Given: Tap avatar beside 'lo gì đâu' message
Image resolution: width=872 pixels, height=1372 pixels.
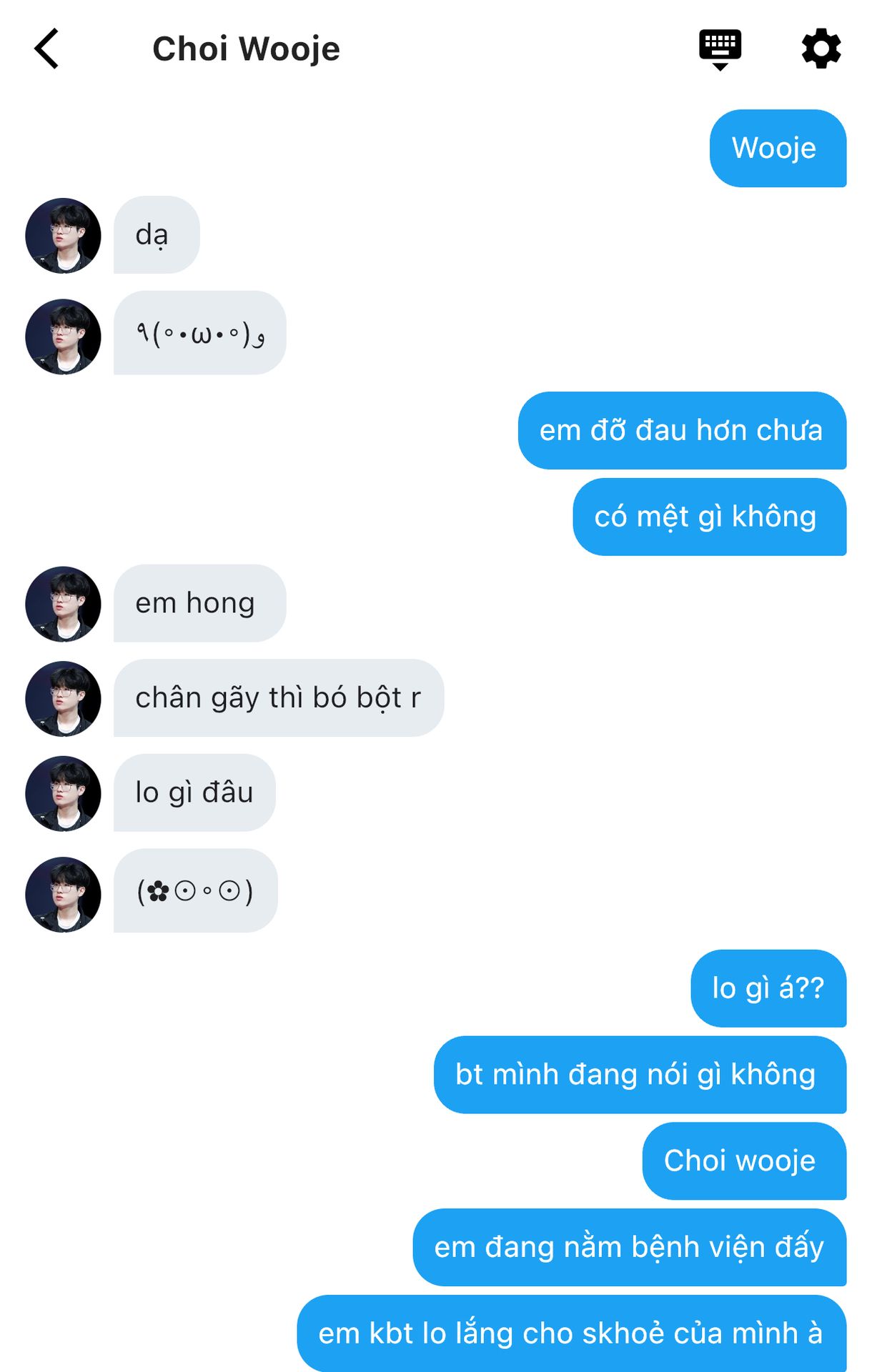Looking at the screenshot, I should [x=63, y=793].
